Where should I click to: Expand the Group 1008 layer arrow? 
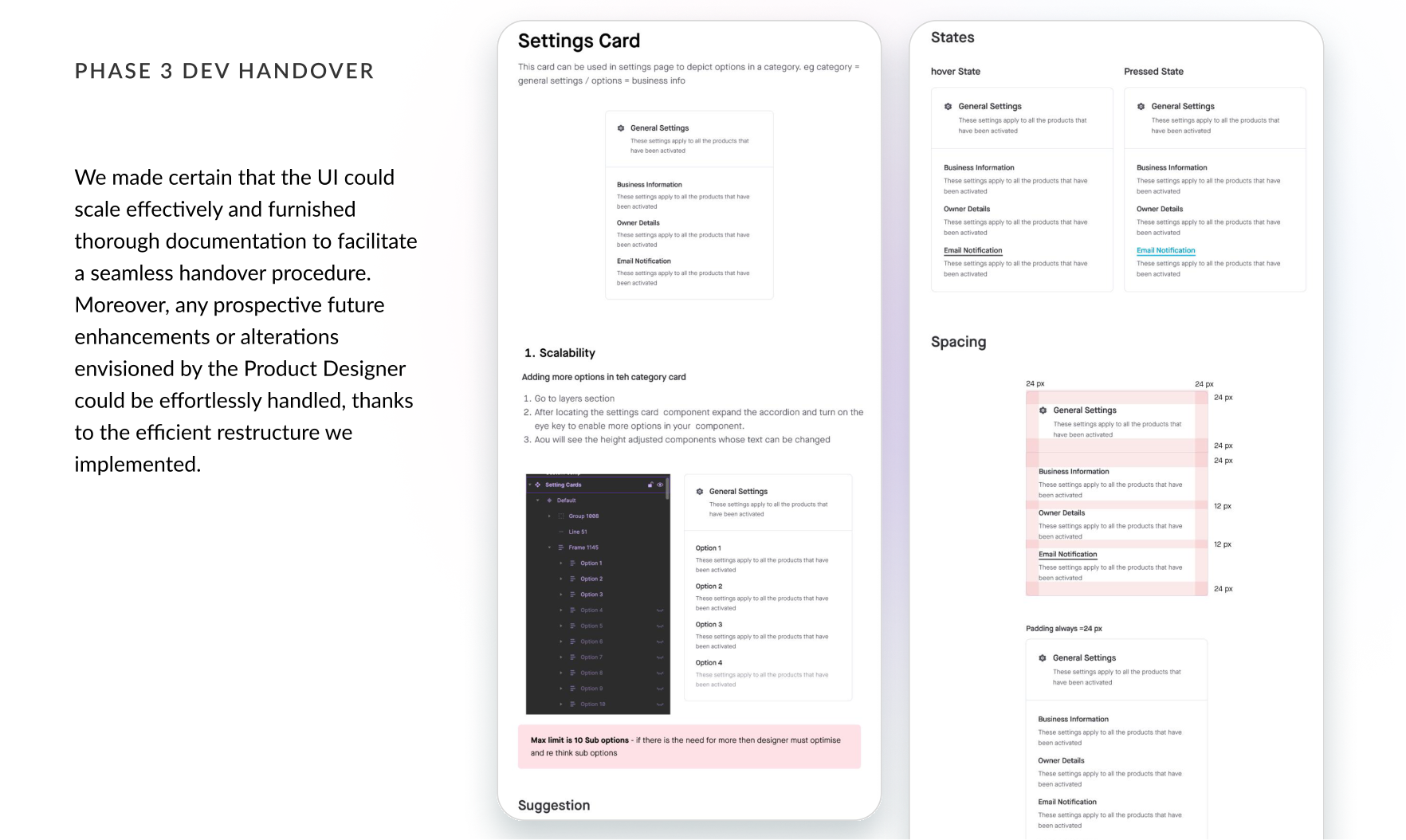[549, 516]
